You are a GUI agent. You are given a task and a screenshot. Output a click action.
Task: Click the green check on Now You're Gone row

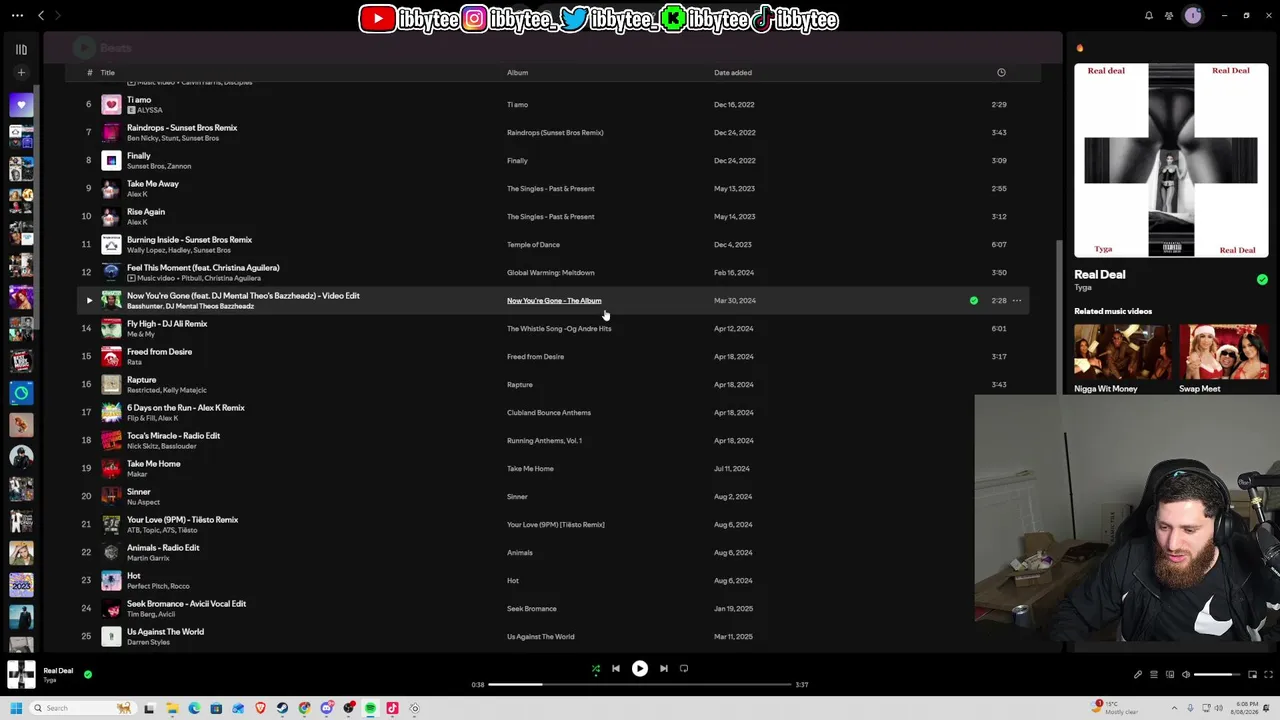click(x=974, y=300)
